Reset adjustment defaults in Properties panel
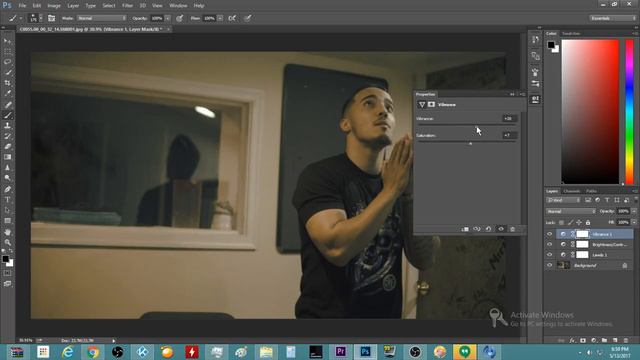 (488, 229)
